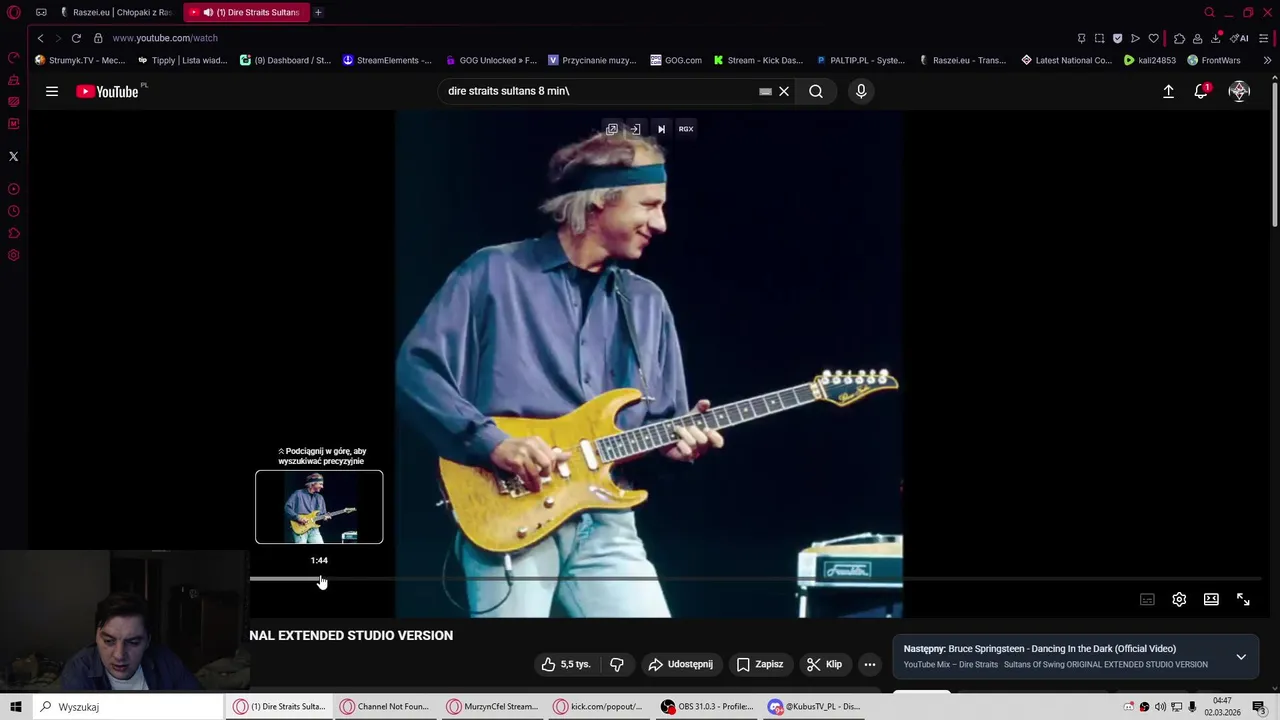Open player settings gear

click(x=1179, y=599)
